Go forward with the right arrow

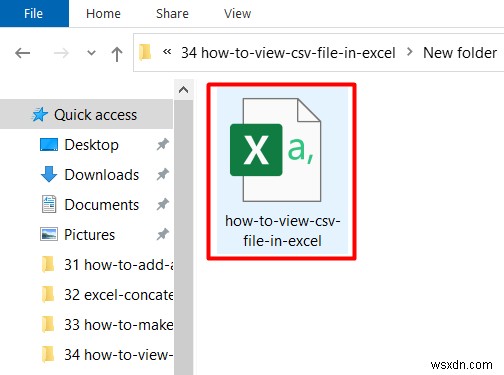[x=61, y=53]
